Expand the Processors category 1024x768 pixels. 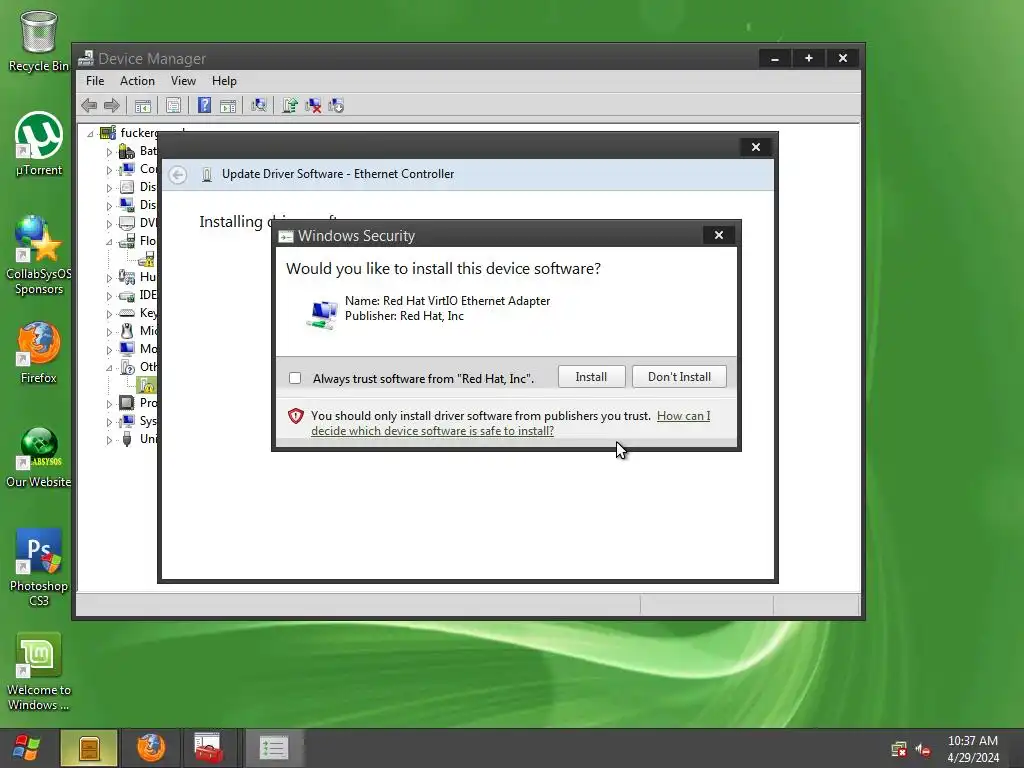pyautogui.click(x=109, y=404)
